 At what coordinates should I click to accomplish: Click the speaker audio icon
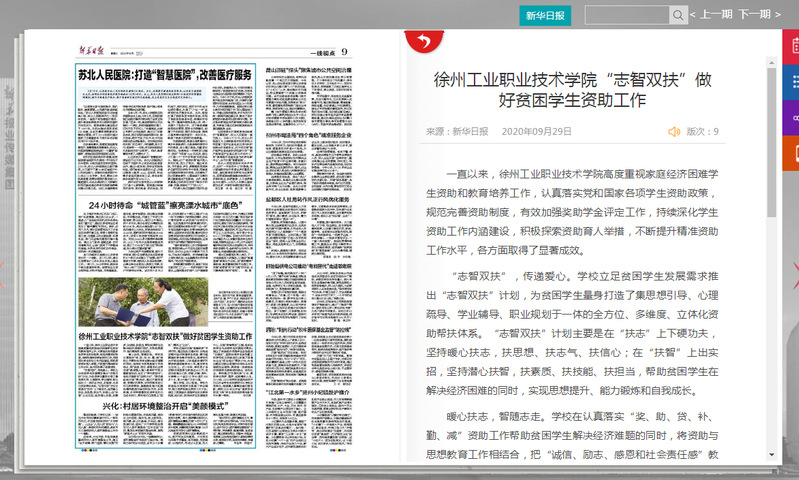(x=674, y=131)
